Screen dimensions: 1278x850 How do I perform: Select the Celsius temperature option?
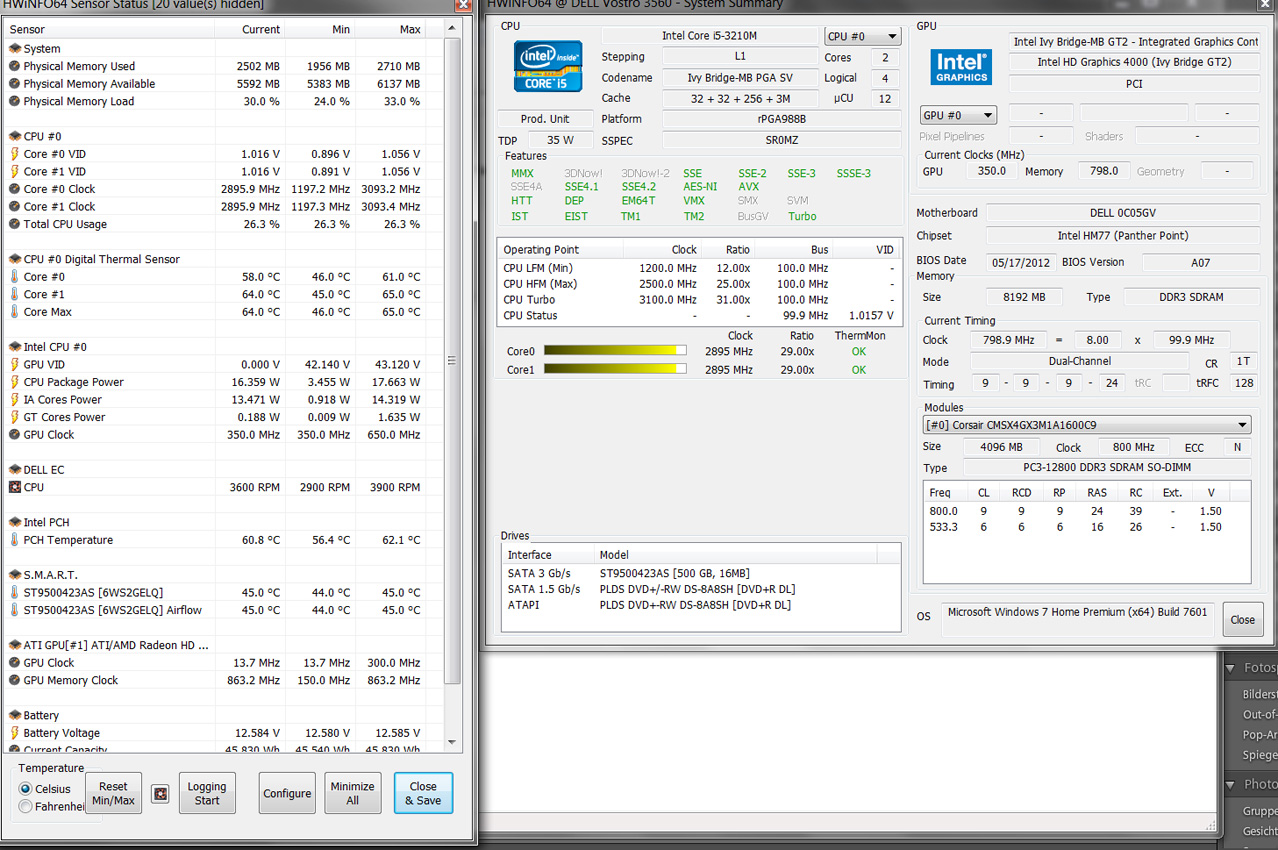26,789
